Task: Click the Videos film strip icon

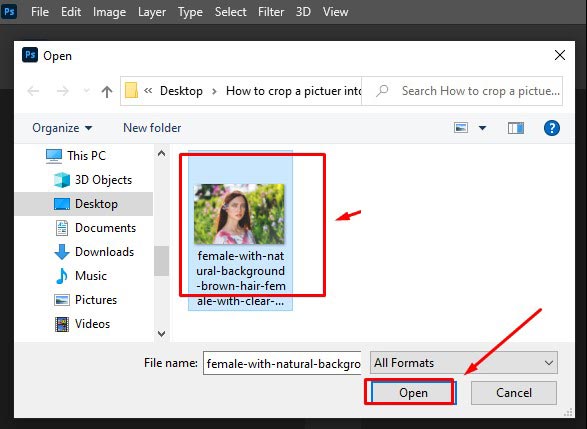Action: [x=62, y=324]
